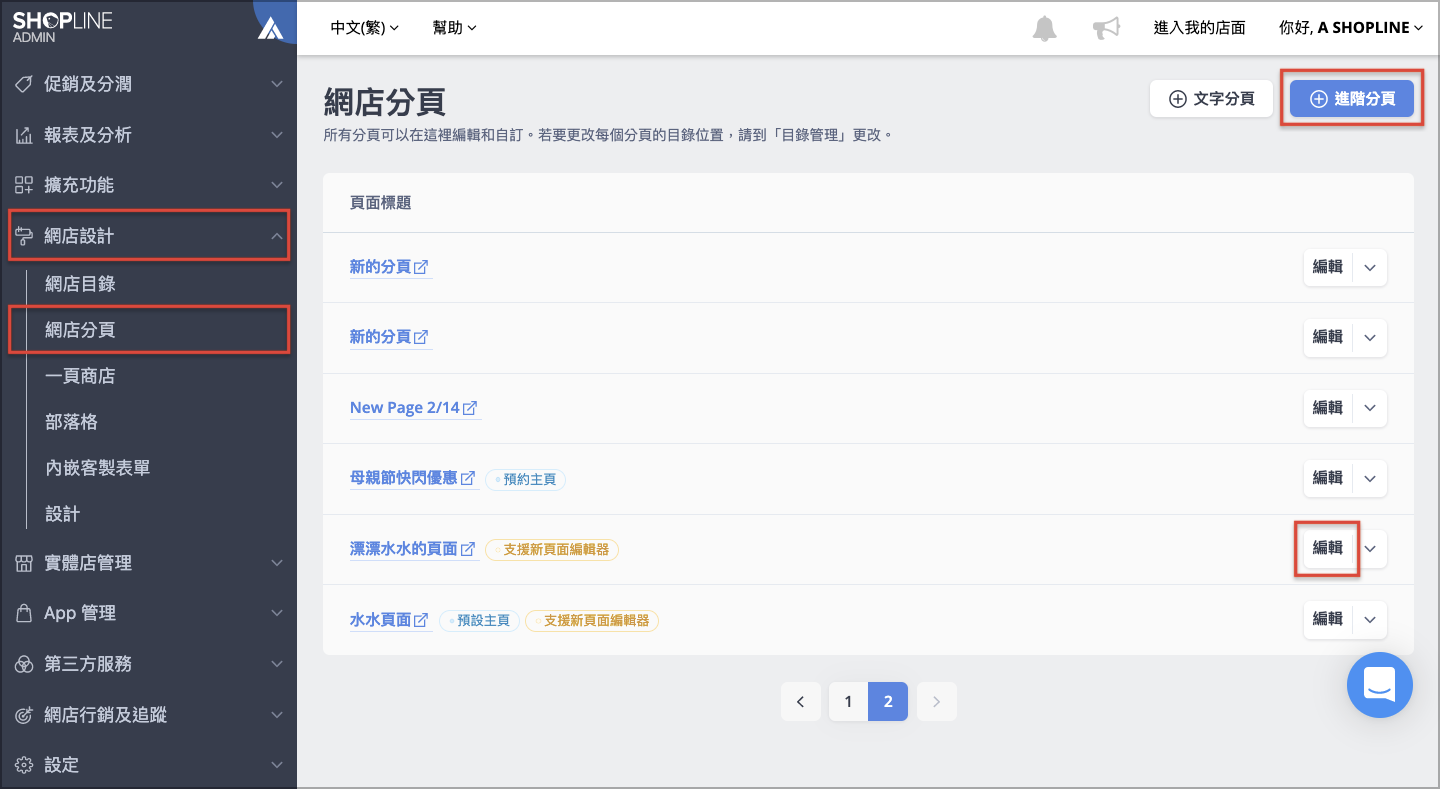Click 支援新頁面編輯器 badge on 水水頁面 row

click(x=592, y=621)
